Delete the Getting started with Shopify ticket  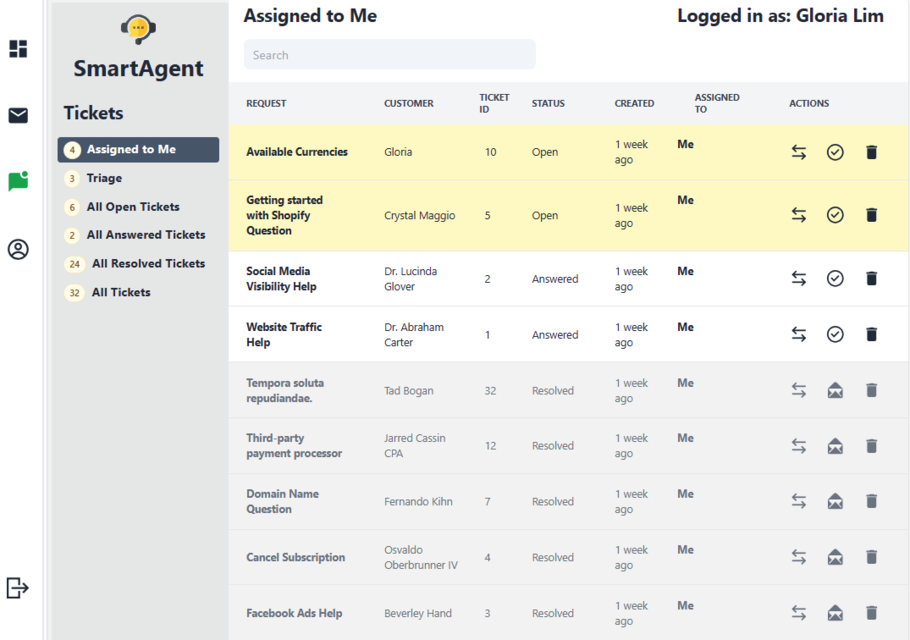[x=871, y=214]
